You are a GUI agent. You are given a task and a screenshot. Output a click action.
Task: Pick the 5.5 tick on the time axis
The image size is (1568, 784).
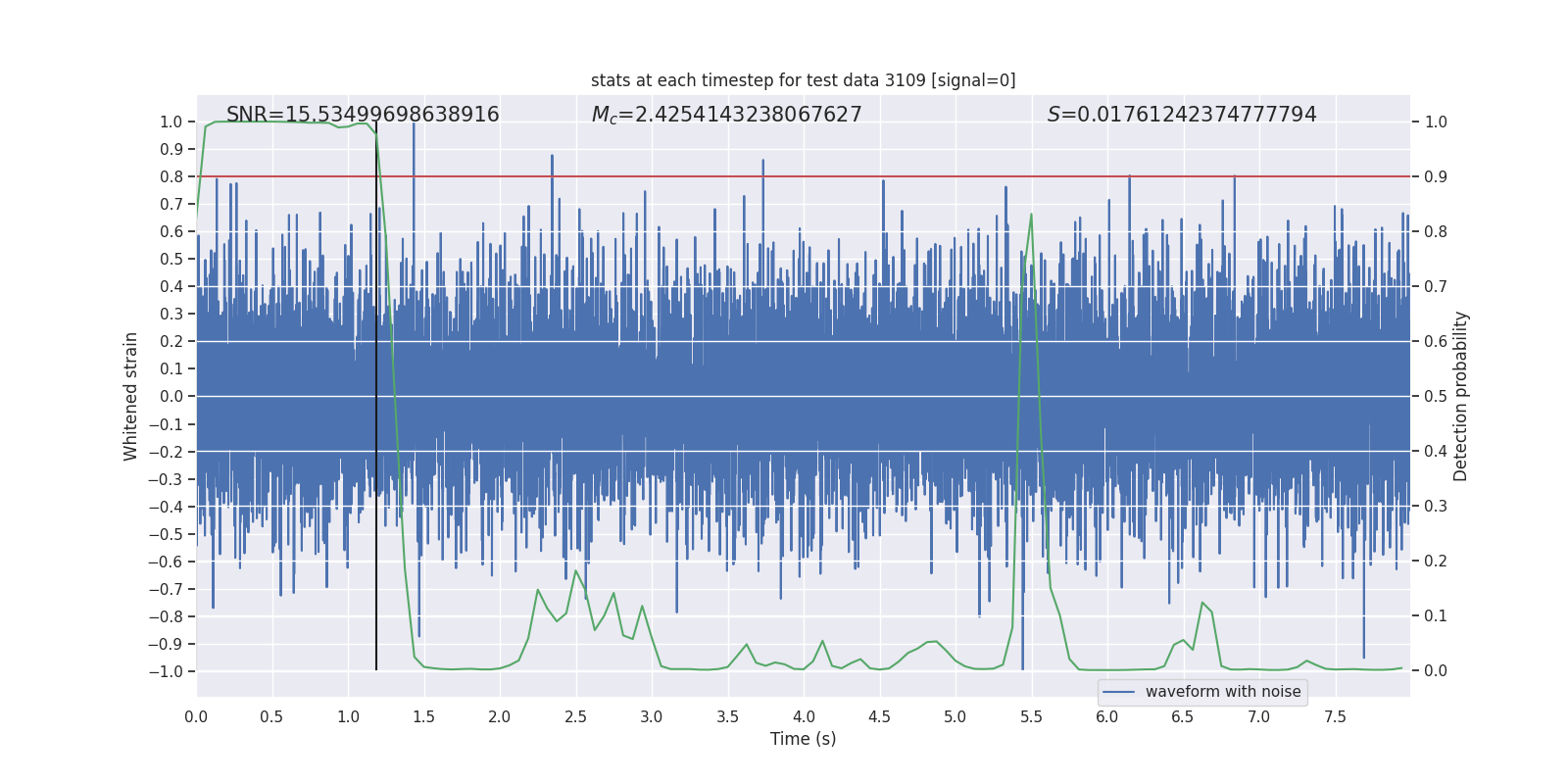[1031, 716]
